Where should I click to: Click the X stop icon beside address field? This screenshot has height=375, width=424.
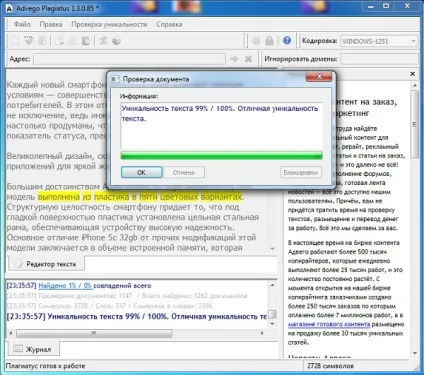click(x=248, y=59)
